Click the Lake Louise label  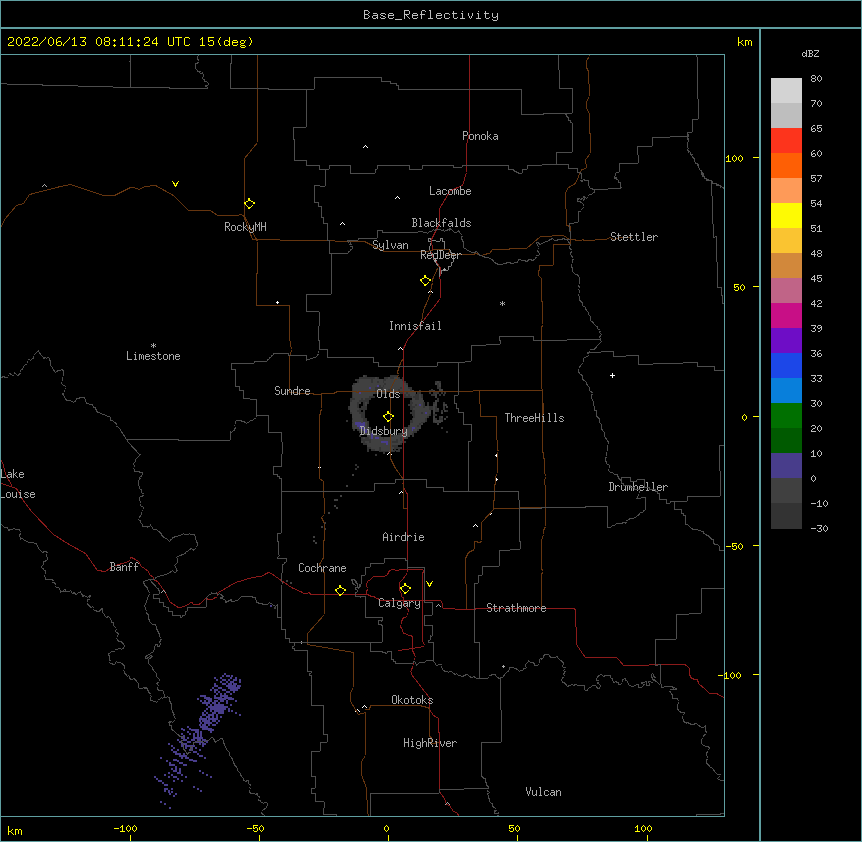click(x=16, y=484)
